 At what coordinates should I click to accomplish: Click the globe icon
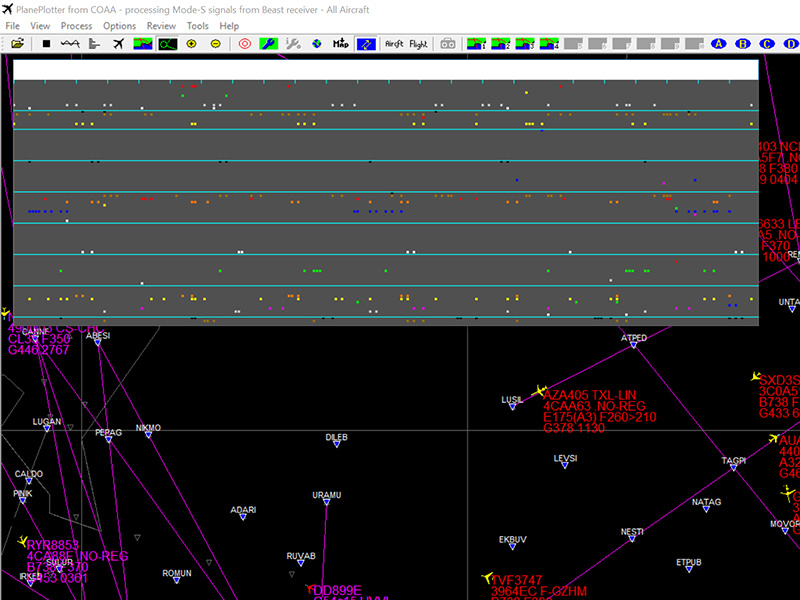(x=317, y=44)
